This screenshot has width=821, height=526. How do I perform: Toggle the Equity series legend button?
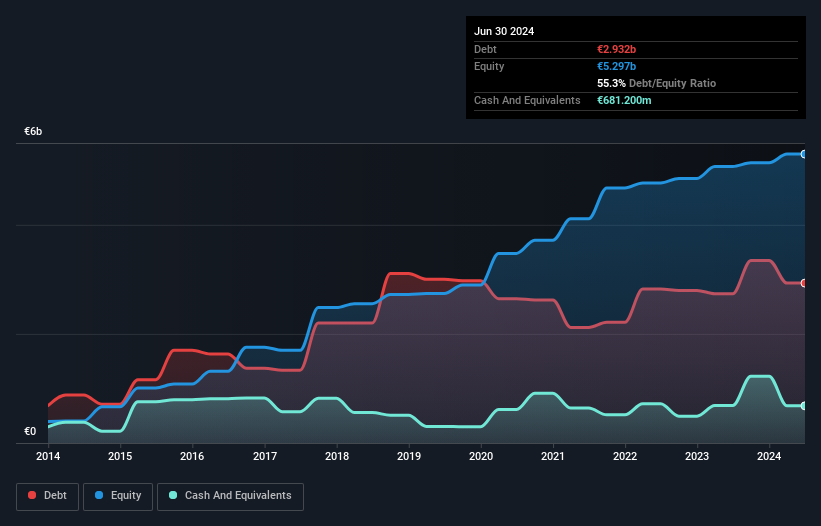coord(118,496)
